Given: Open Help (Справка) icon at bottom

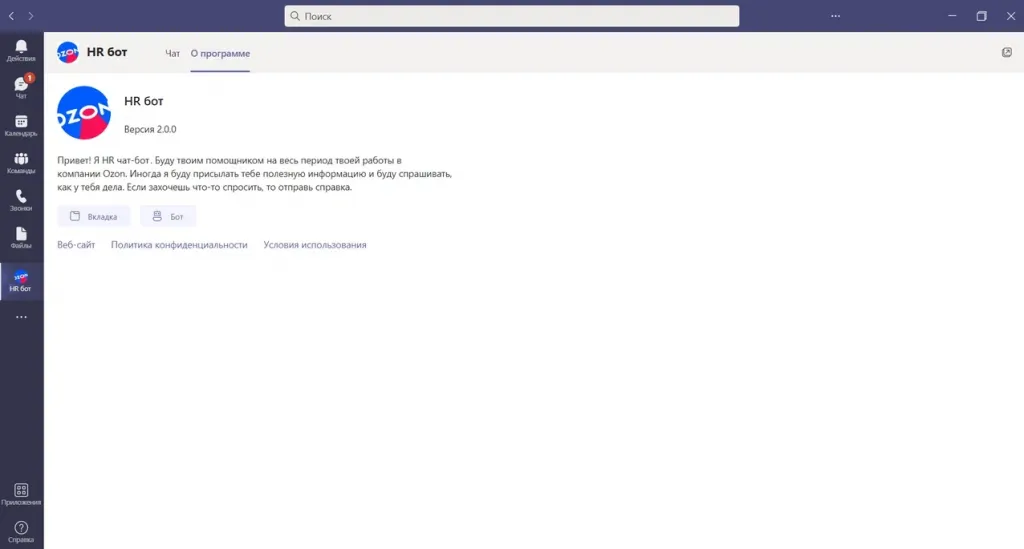Looking at the screenshot, I should [21, 531].
